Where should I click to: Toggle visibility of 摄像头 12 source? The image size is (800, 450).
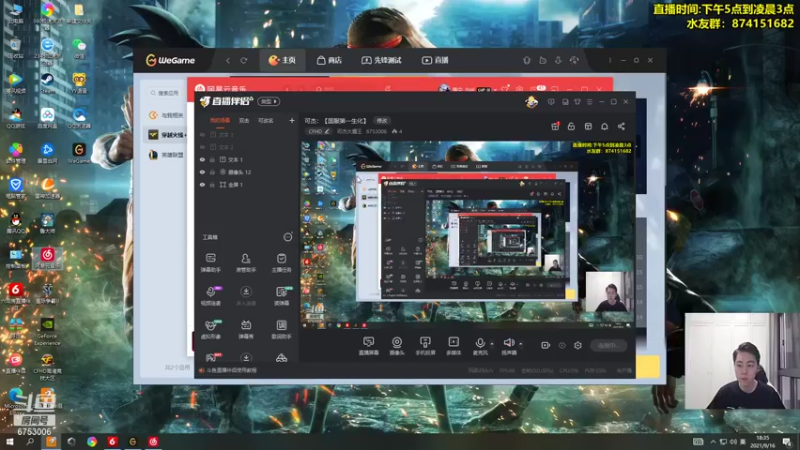[x=203, y=172]
